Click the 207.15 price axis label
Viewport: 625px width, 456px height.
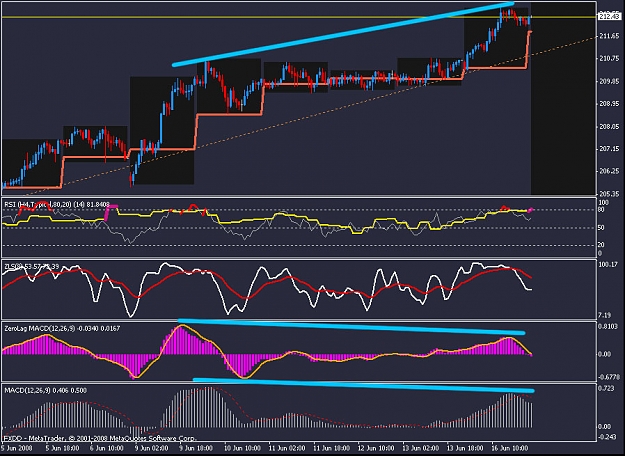point(609,149)
